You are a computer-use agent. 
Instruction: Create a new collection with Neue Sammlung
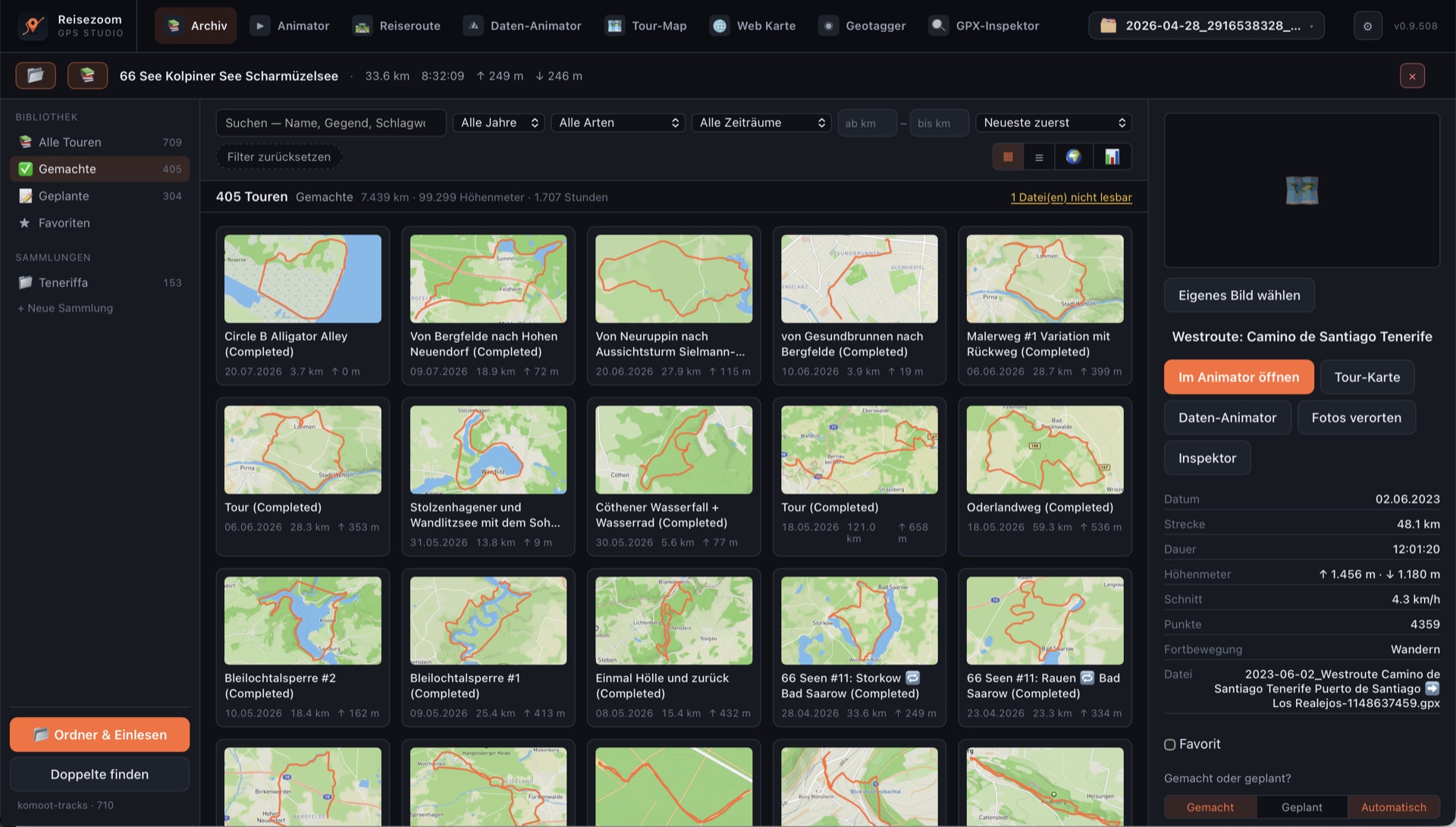coord(65,308)
